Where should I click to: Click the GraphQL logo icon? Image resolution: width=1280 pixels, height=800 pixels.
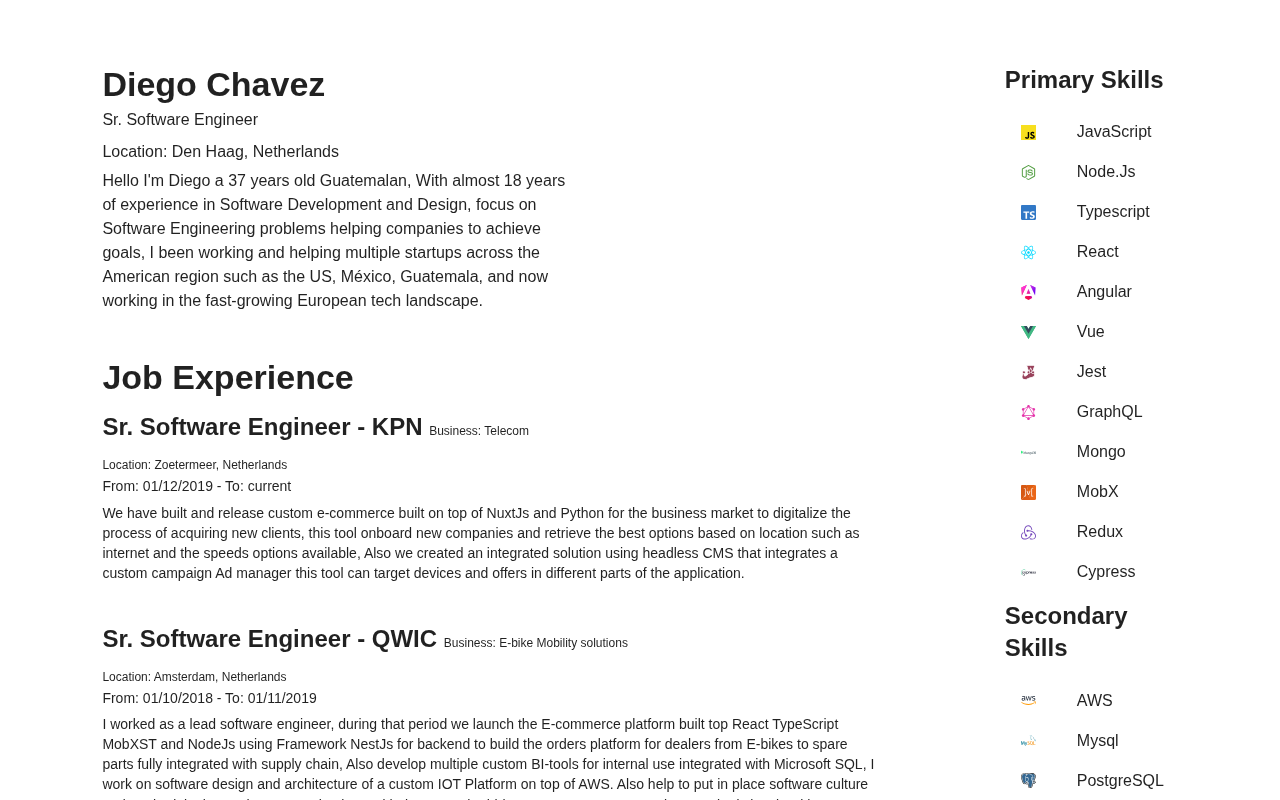1028,412
